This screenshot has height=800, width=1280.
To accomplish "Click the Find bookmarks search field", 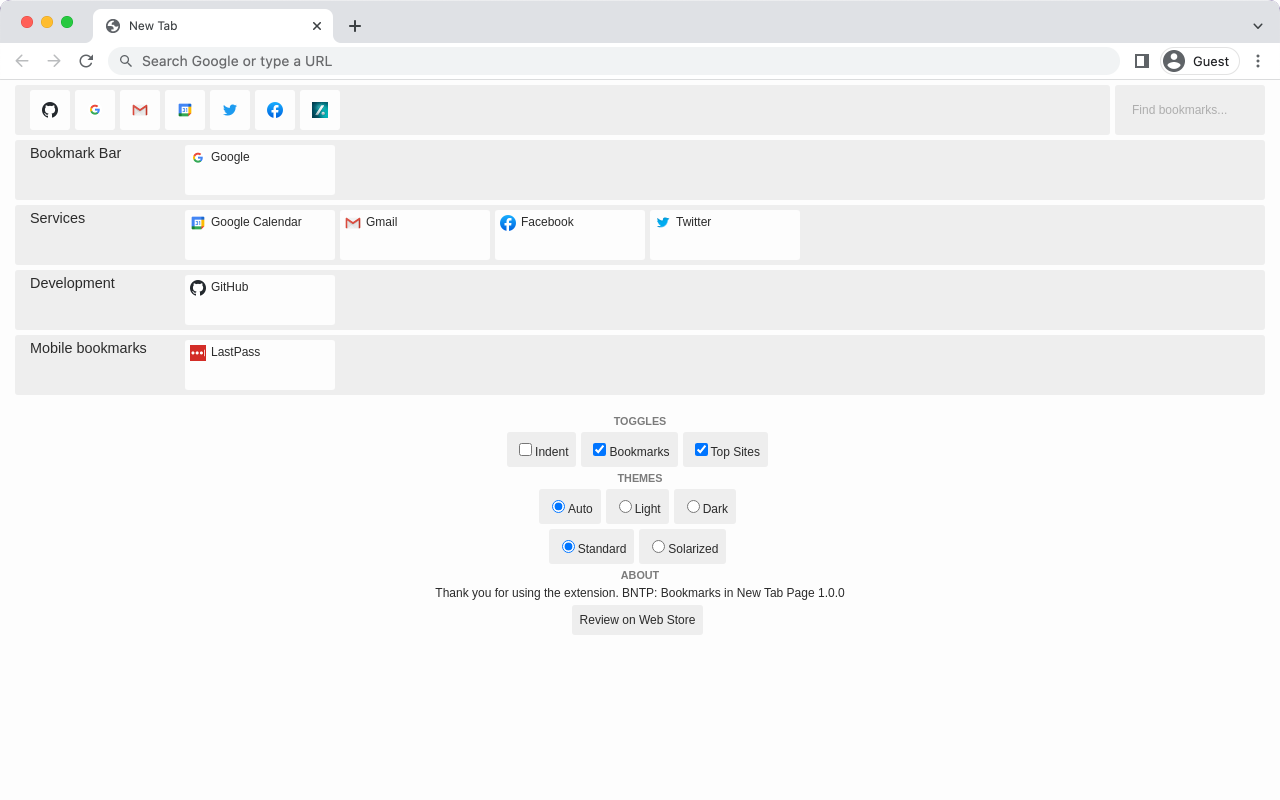I will 1189,110.
